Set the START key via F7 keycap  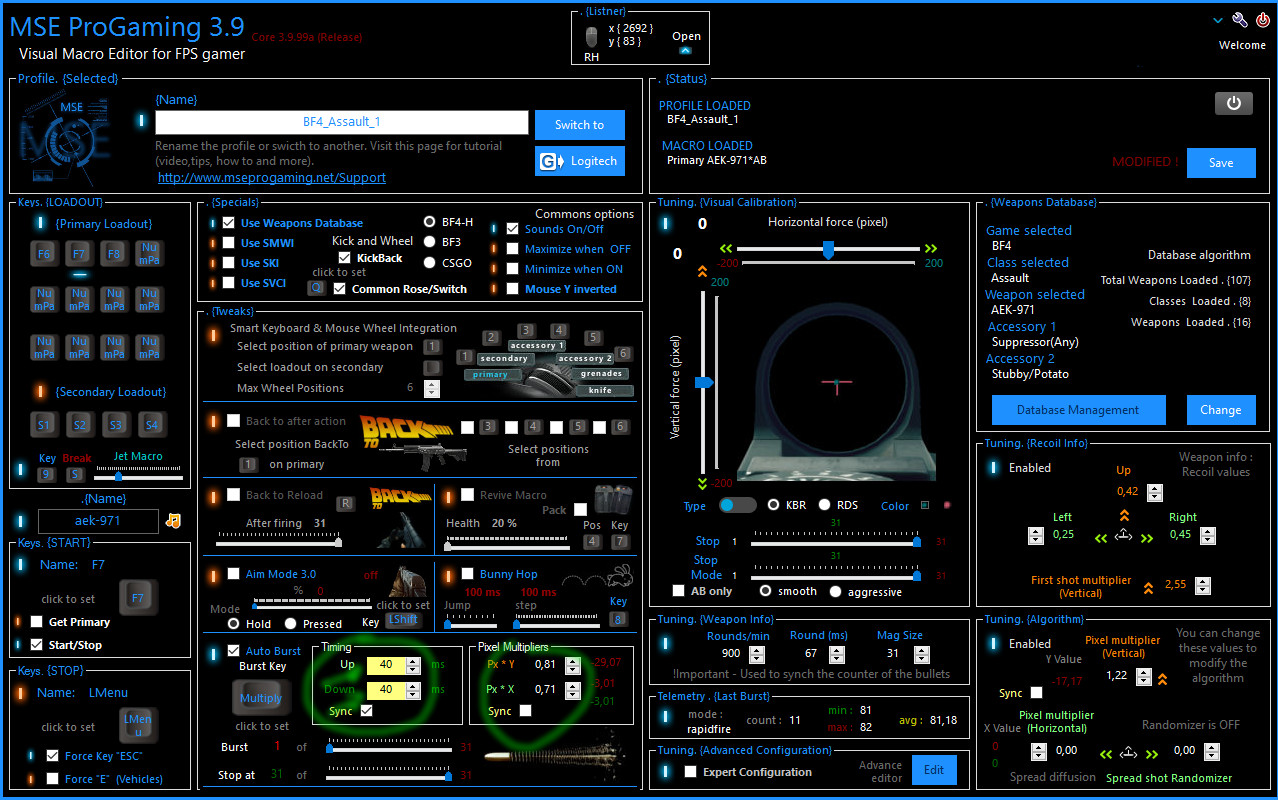click(138, 598)
